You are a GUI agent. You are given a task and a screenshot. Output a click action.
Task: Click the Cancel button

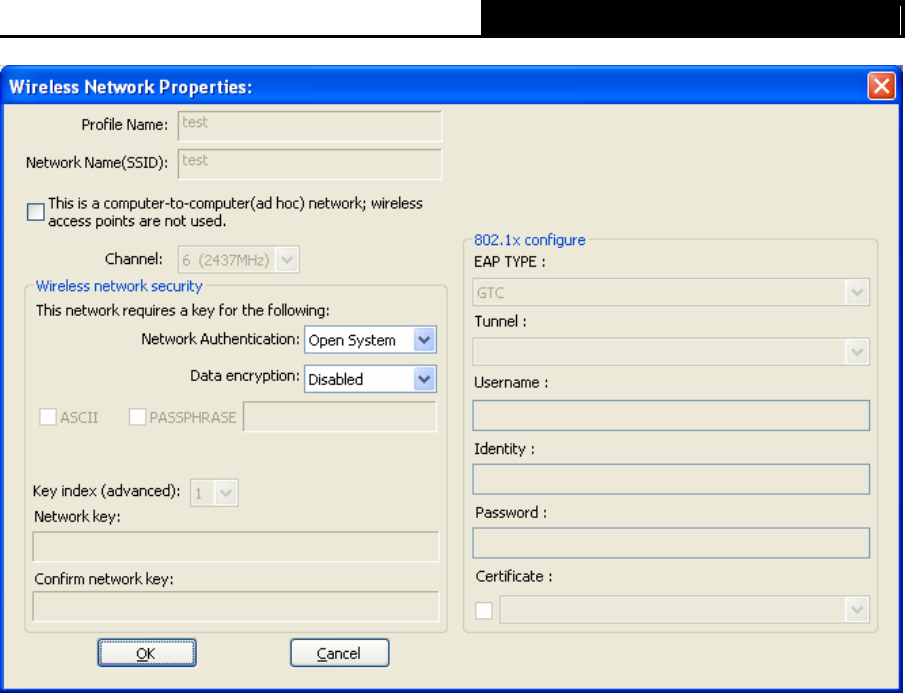[x=339, y=653]
